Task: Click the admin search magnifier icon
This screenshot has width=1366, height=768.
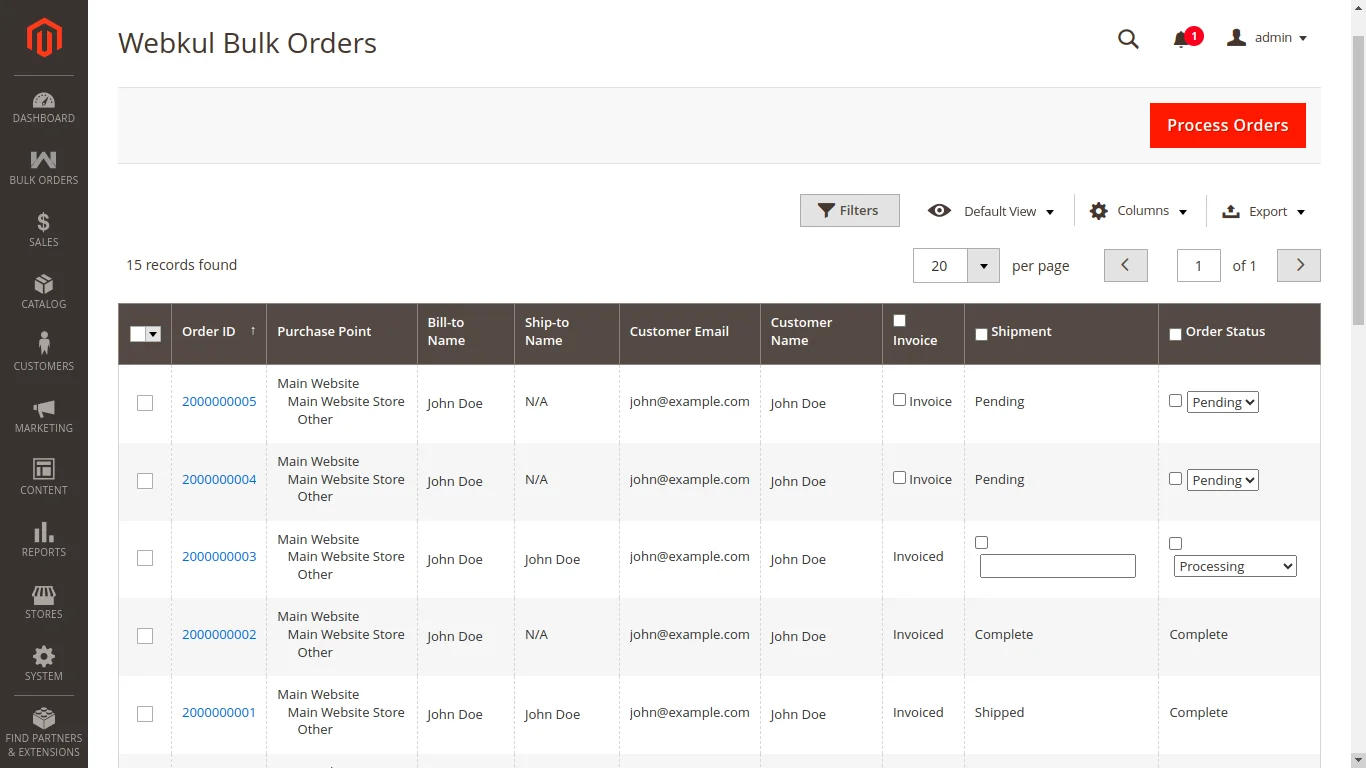Action: tap(1128, 39)
